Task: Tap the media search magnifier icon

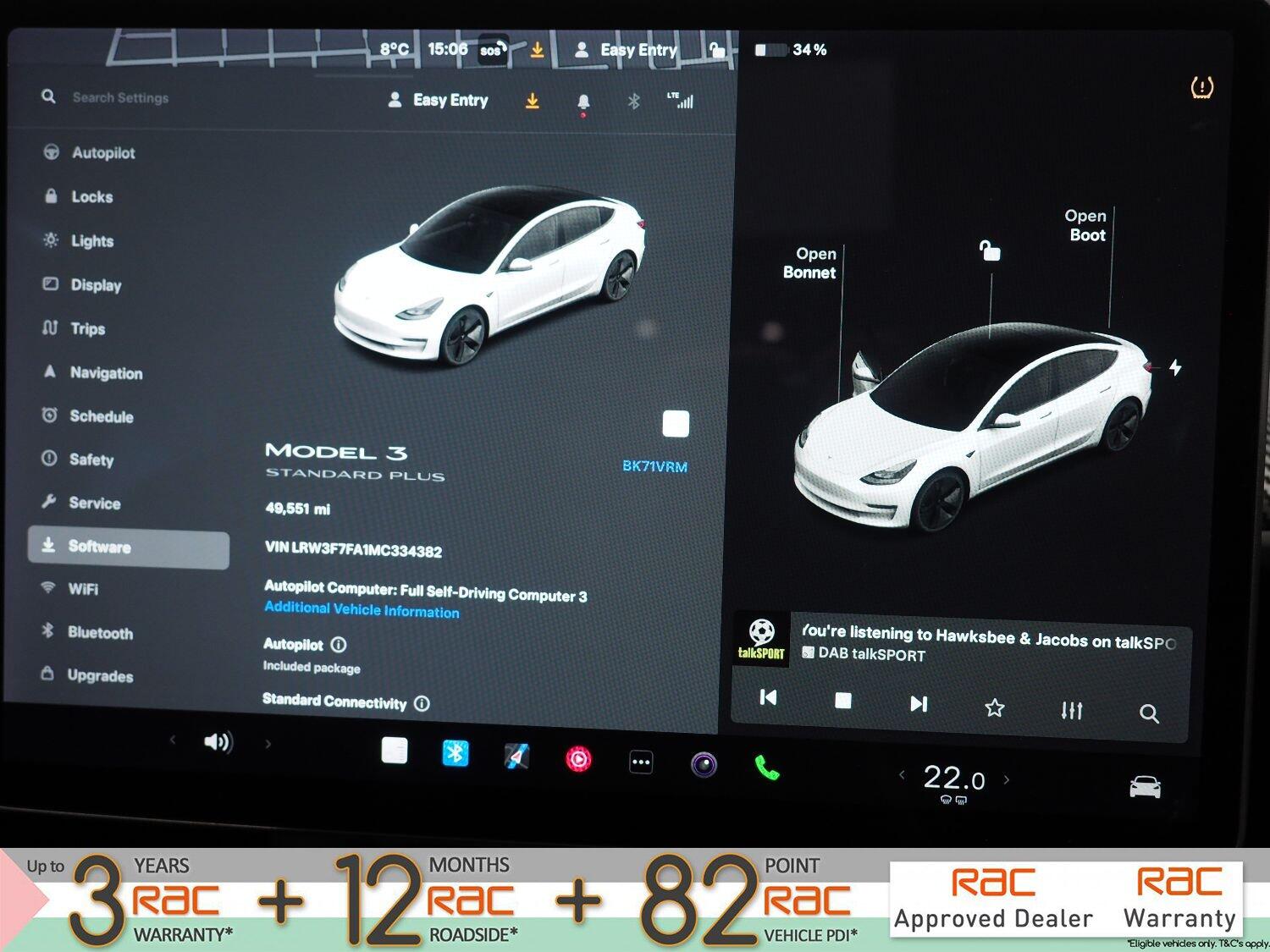Action: coord(1149,713)
